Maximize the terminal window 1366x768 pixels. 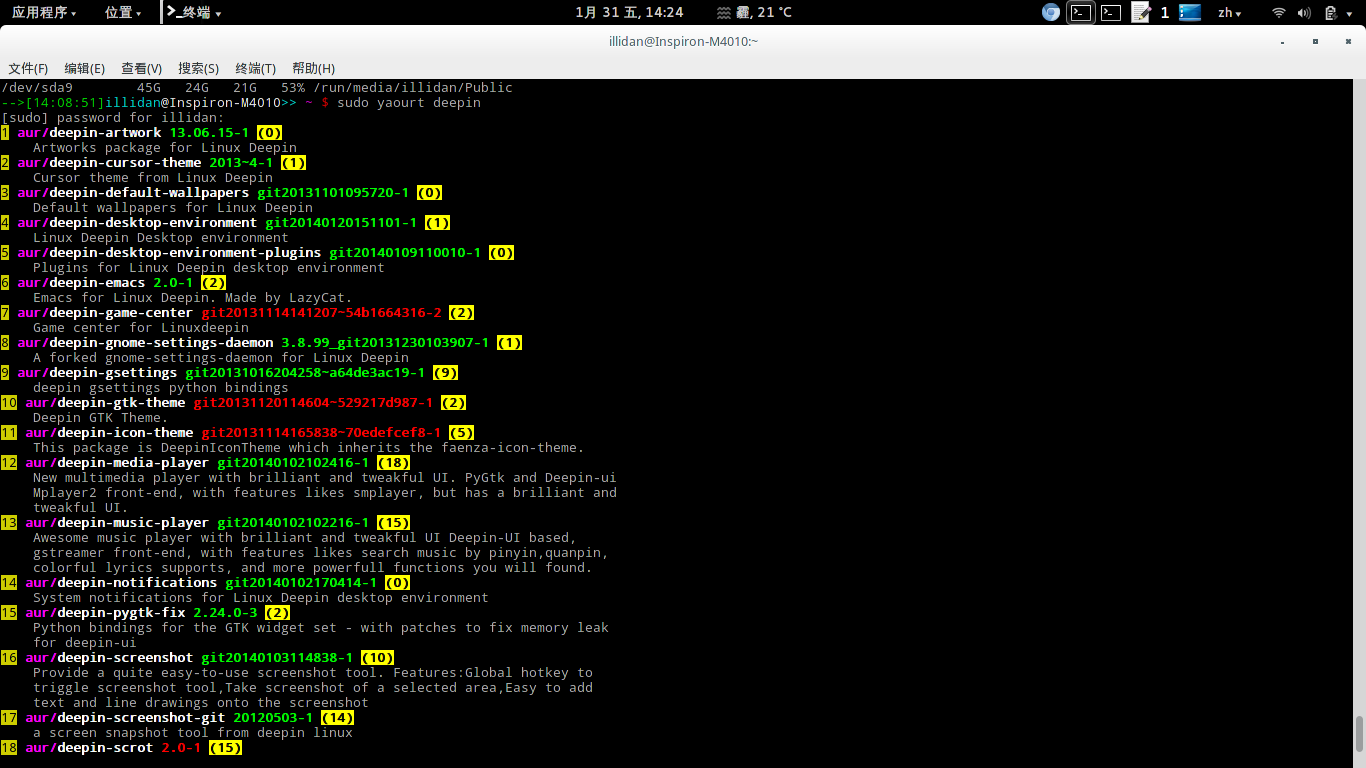coord(1316,41)
